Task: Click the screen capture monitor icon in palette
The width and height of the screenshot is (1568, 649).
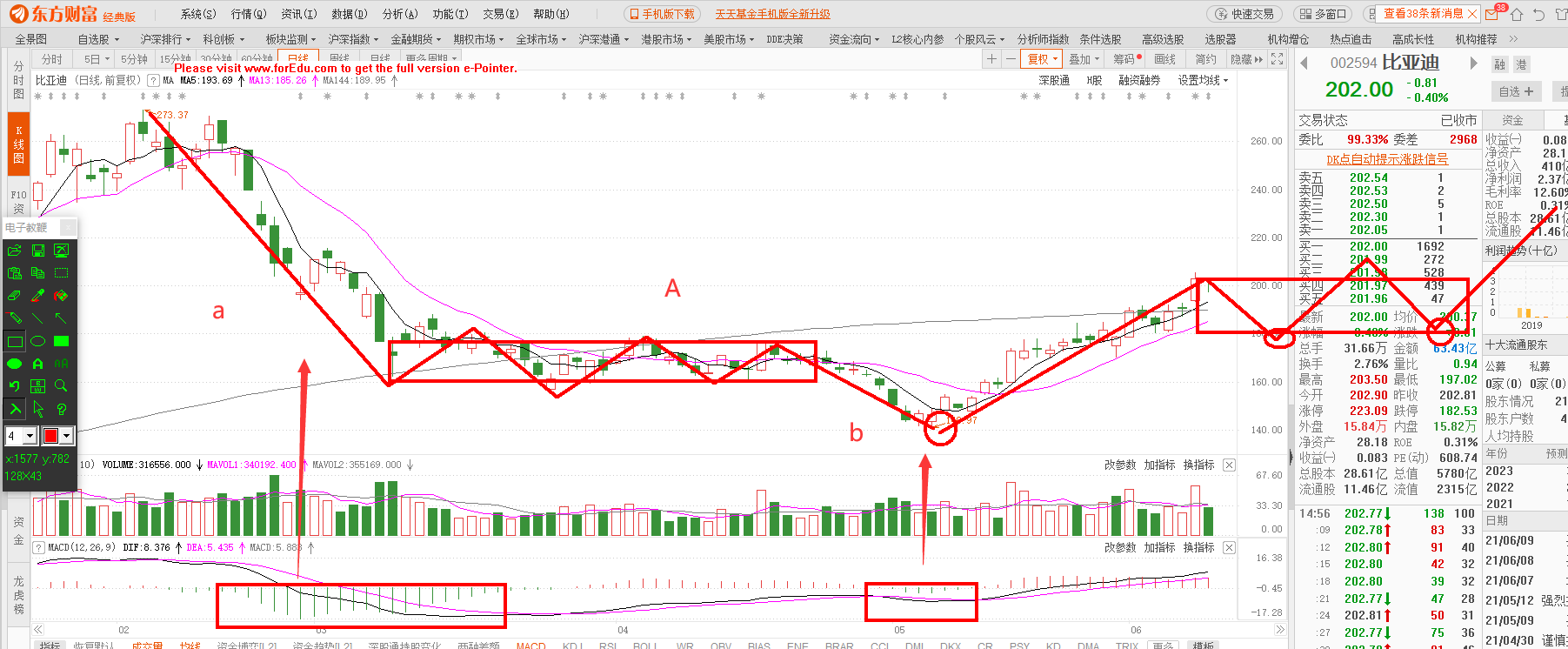Action: point(61,251)
